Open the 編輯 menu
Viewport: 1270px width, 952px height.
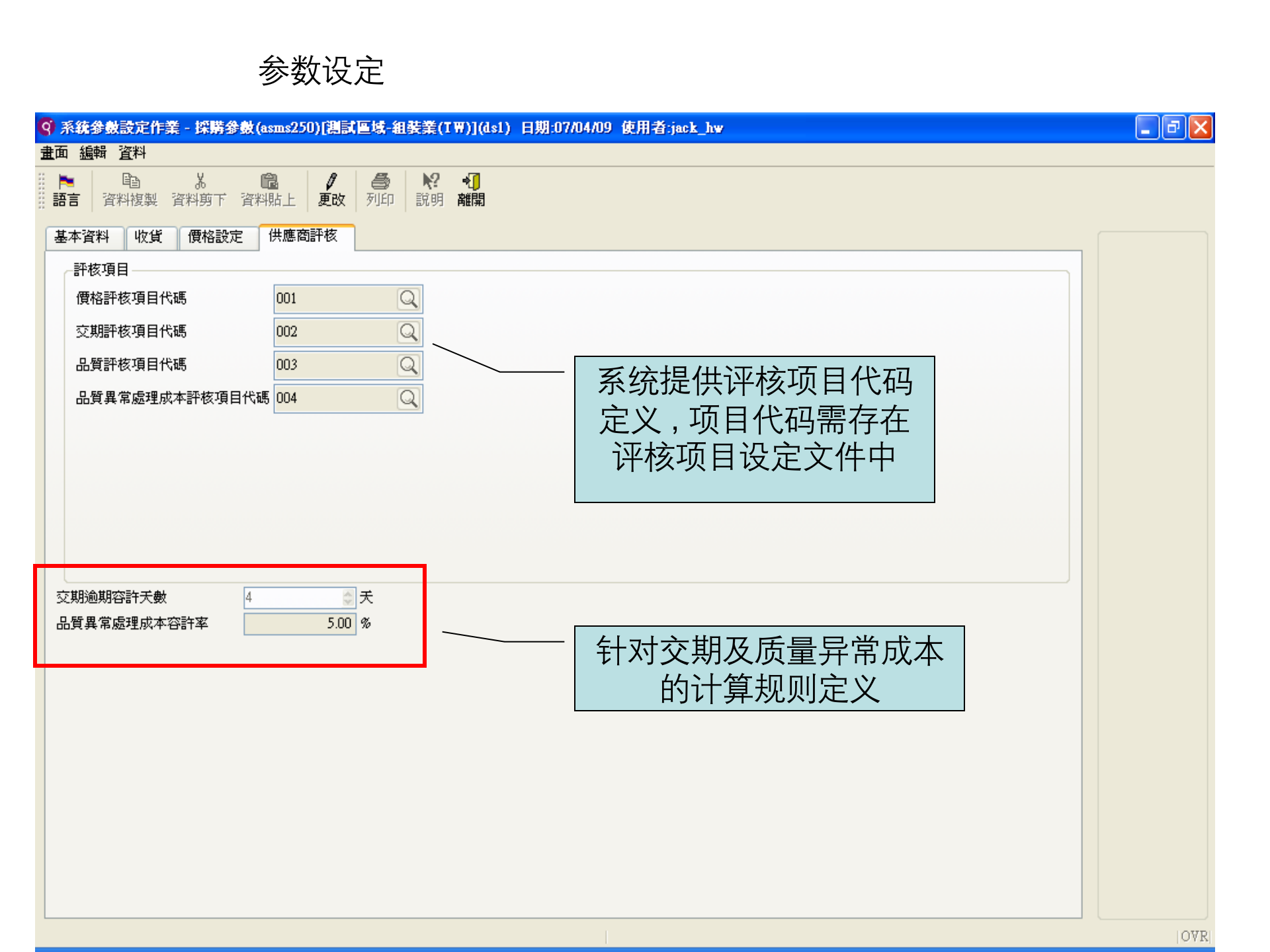click(94, 153)
